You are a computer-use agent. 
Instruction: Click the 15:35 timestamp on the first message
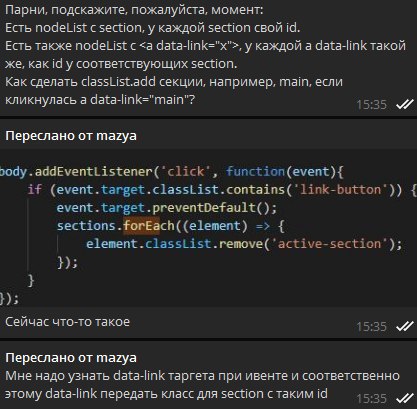371,105
